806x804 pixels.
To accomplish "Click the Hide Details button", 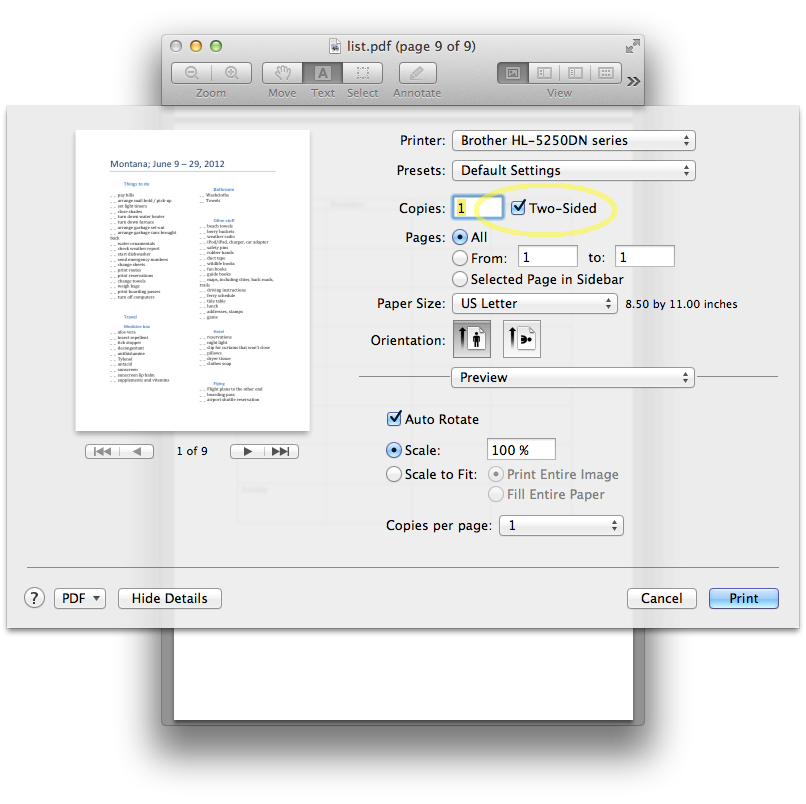I will 170,598.
